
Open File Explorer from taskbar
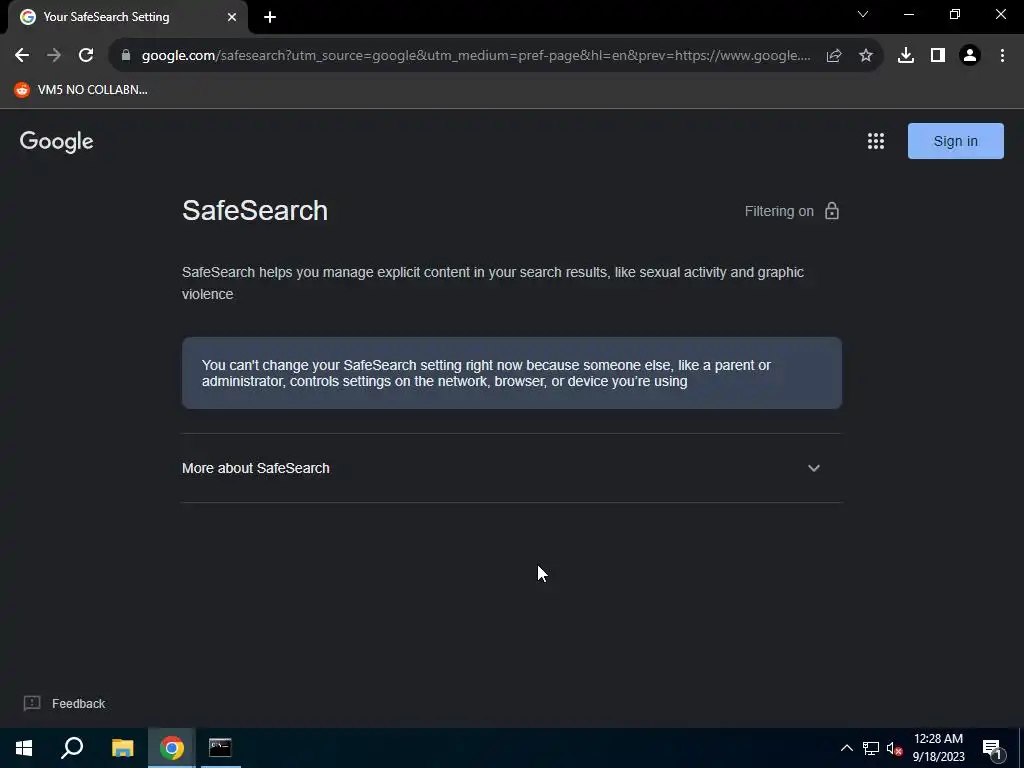[122, 748]
